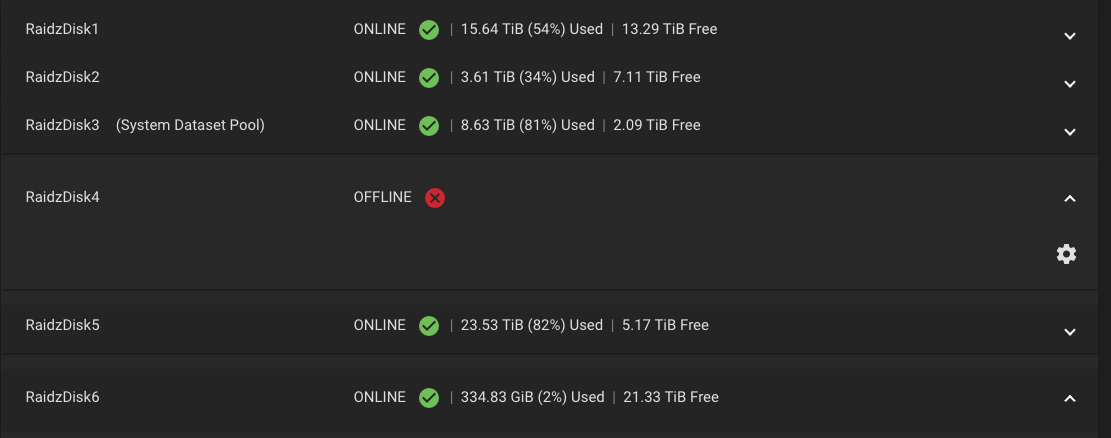Click the OFFLINE status text
This screenshot has height=438, width=1111.
pos(383,197)
